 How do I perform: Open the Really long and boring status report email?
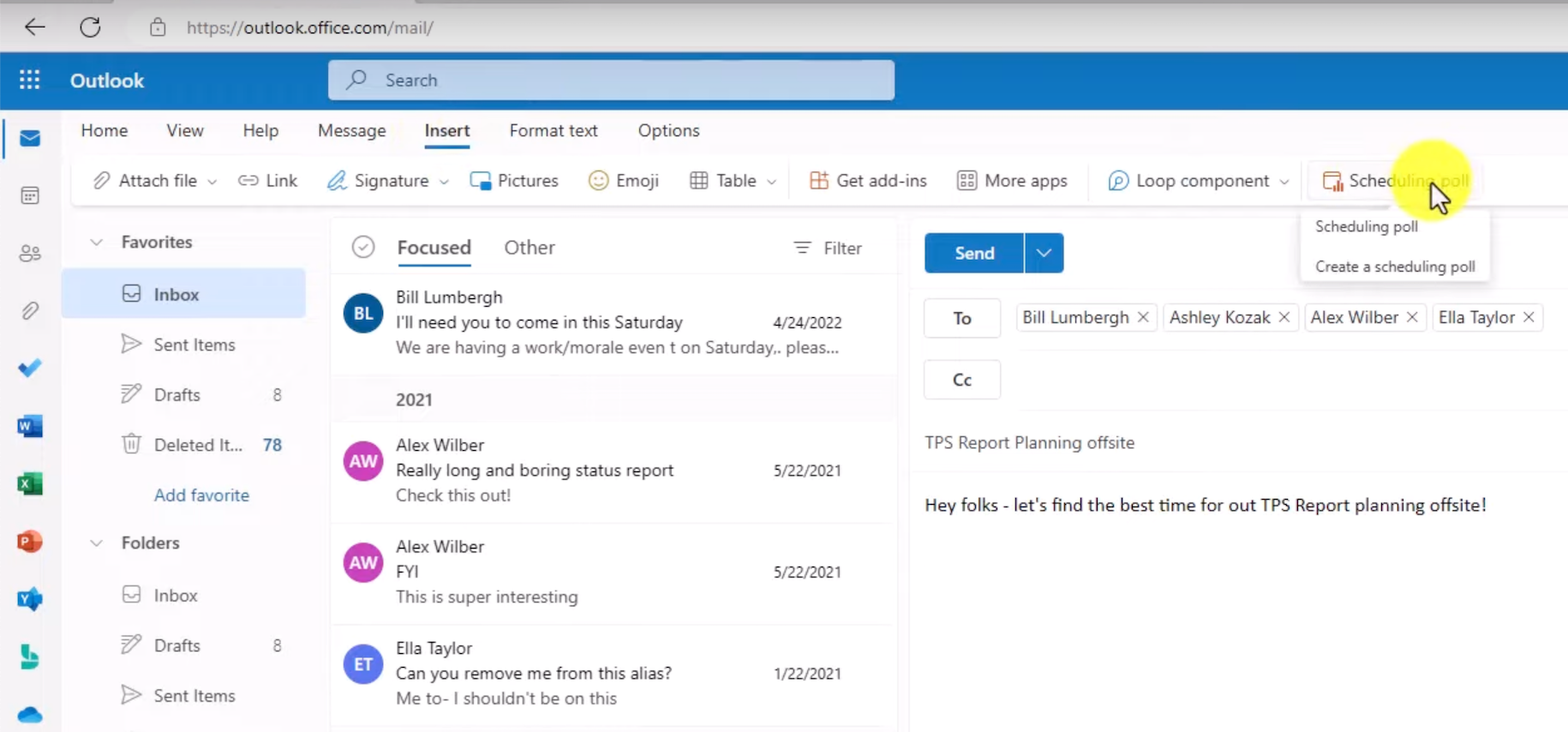coord(613,471)
